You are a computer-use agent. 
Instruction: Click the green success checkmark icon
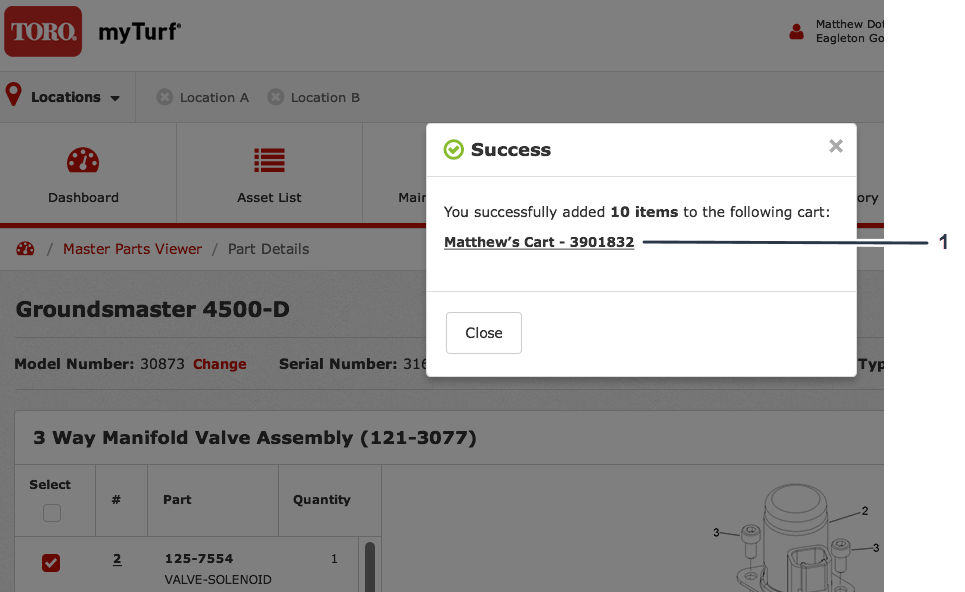454,150
